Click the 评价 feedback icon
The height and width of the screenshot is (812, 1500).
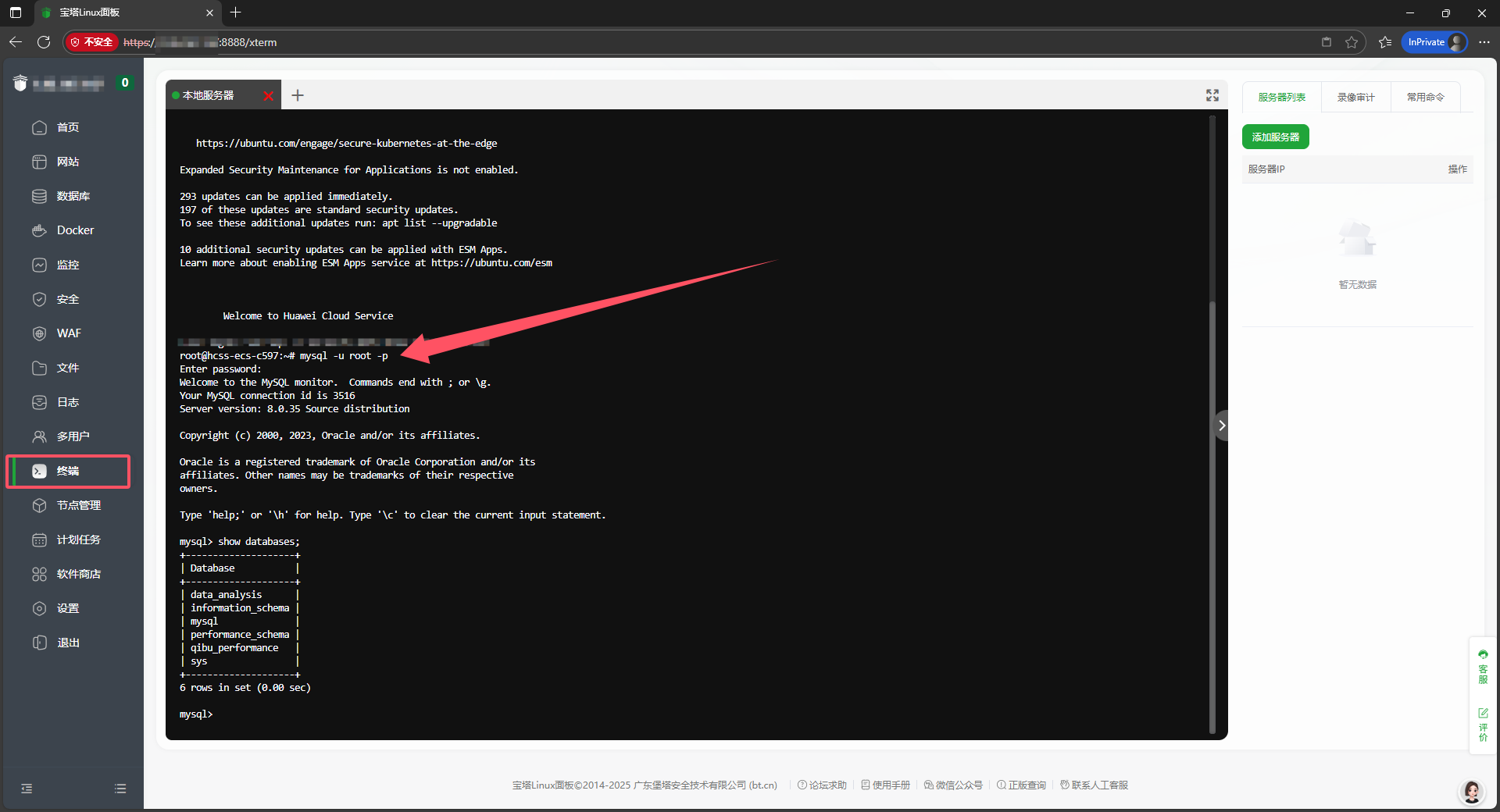pyautogui.click(x=1483, y=721)
